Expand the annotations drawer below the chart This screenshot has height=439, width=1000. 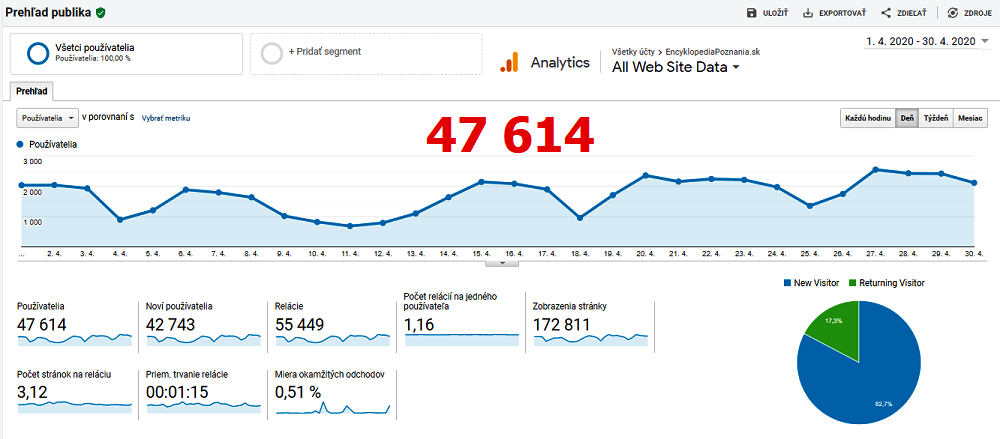click(x=501, y=262)
